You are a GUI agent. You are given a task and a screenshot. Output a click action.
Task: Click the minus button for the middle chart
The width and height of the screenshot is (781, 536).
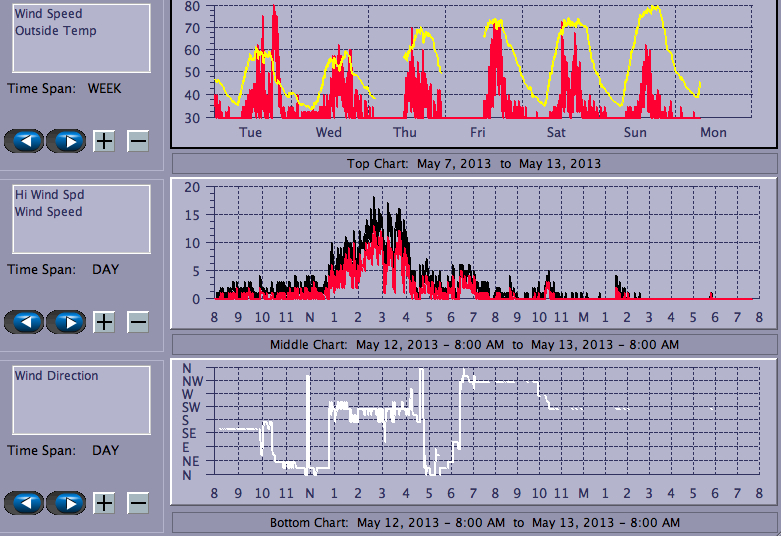point(138,322)
